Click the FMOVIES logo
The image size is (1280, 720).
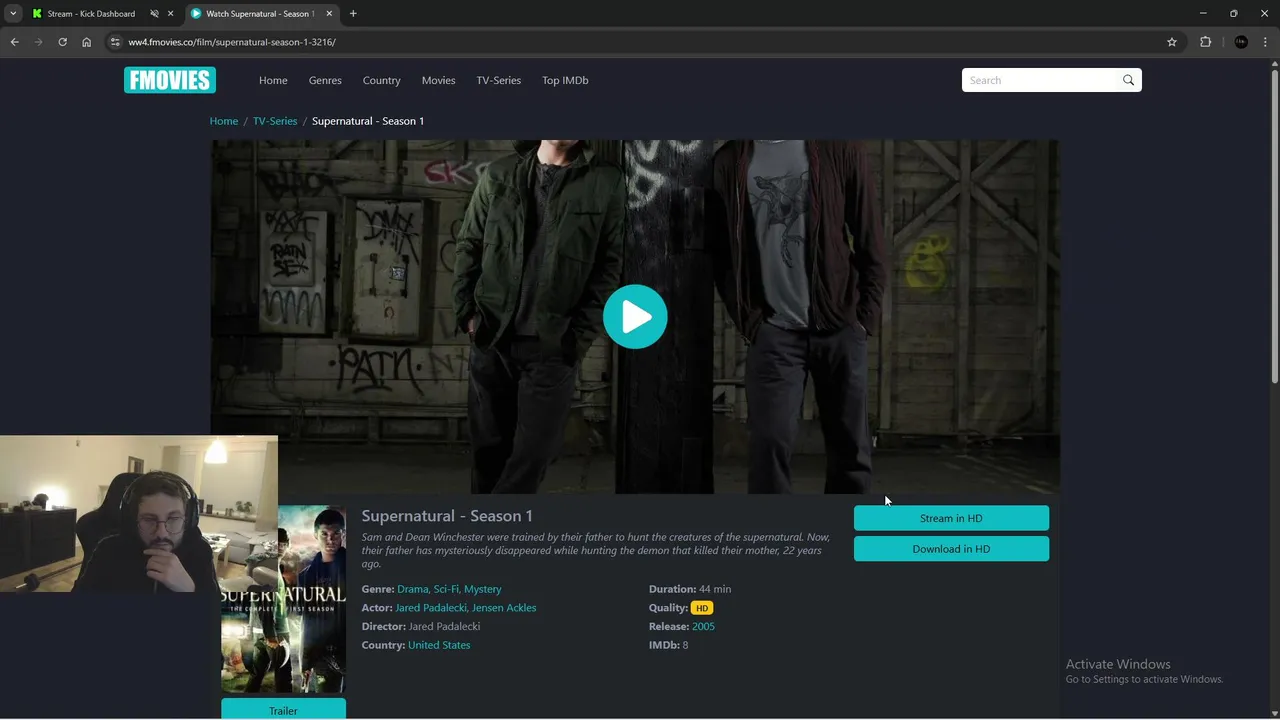pos(169,80)
